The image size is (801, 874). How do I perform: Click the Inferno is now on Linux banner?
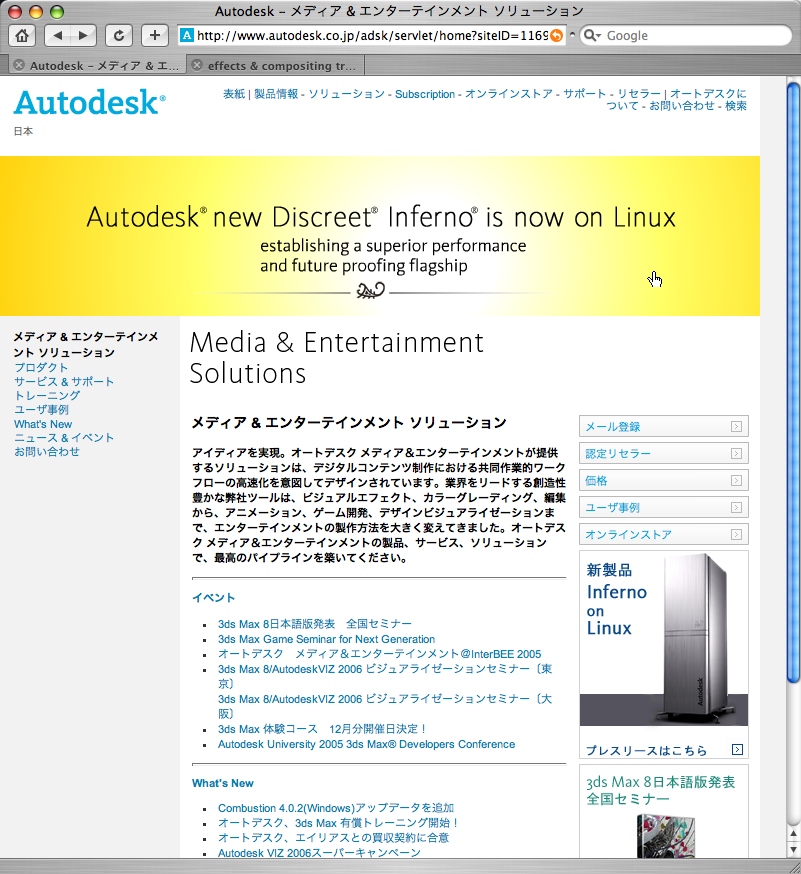(380, 236)
